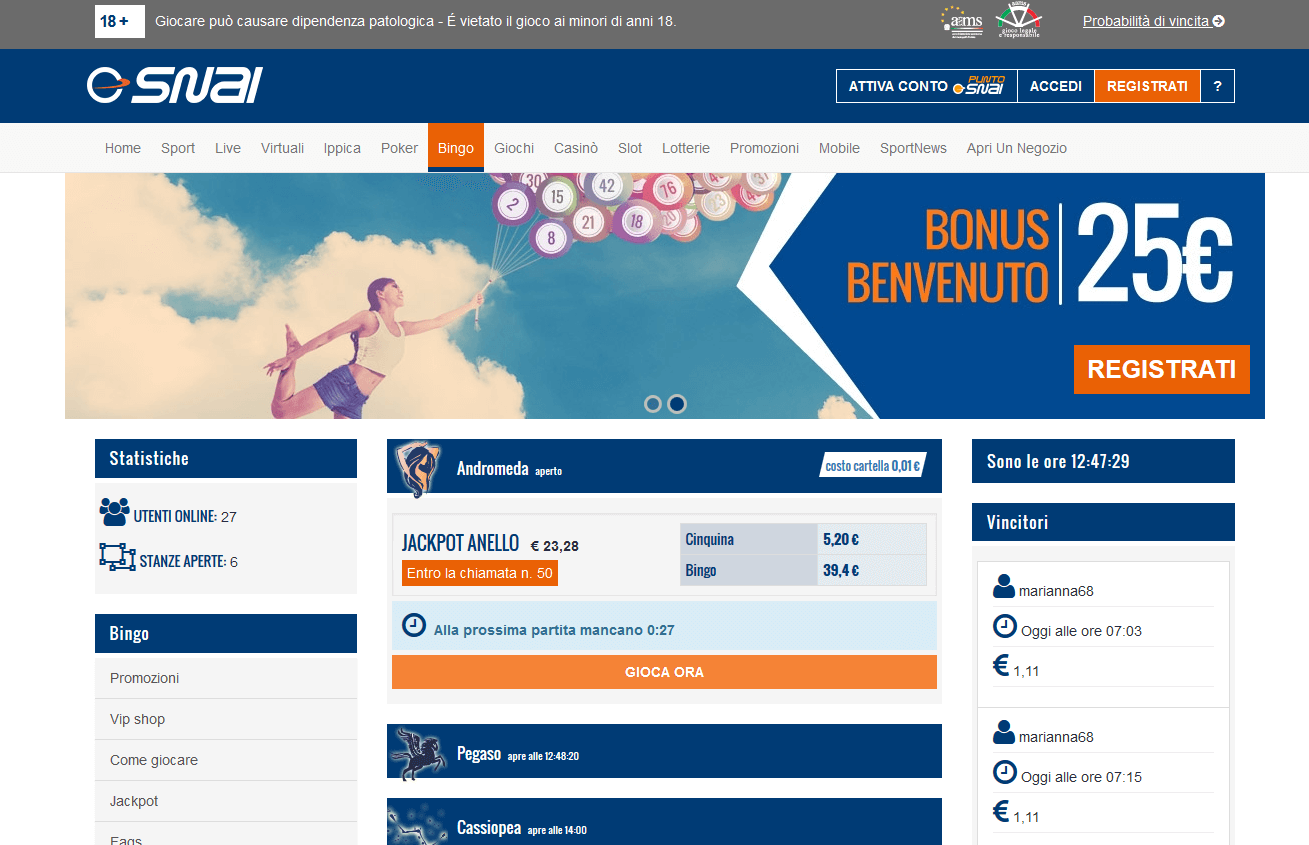
Task: Click the Cinquina prize row
Action: coord(803,539)
